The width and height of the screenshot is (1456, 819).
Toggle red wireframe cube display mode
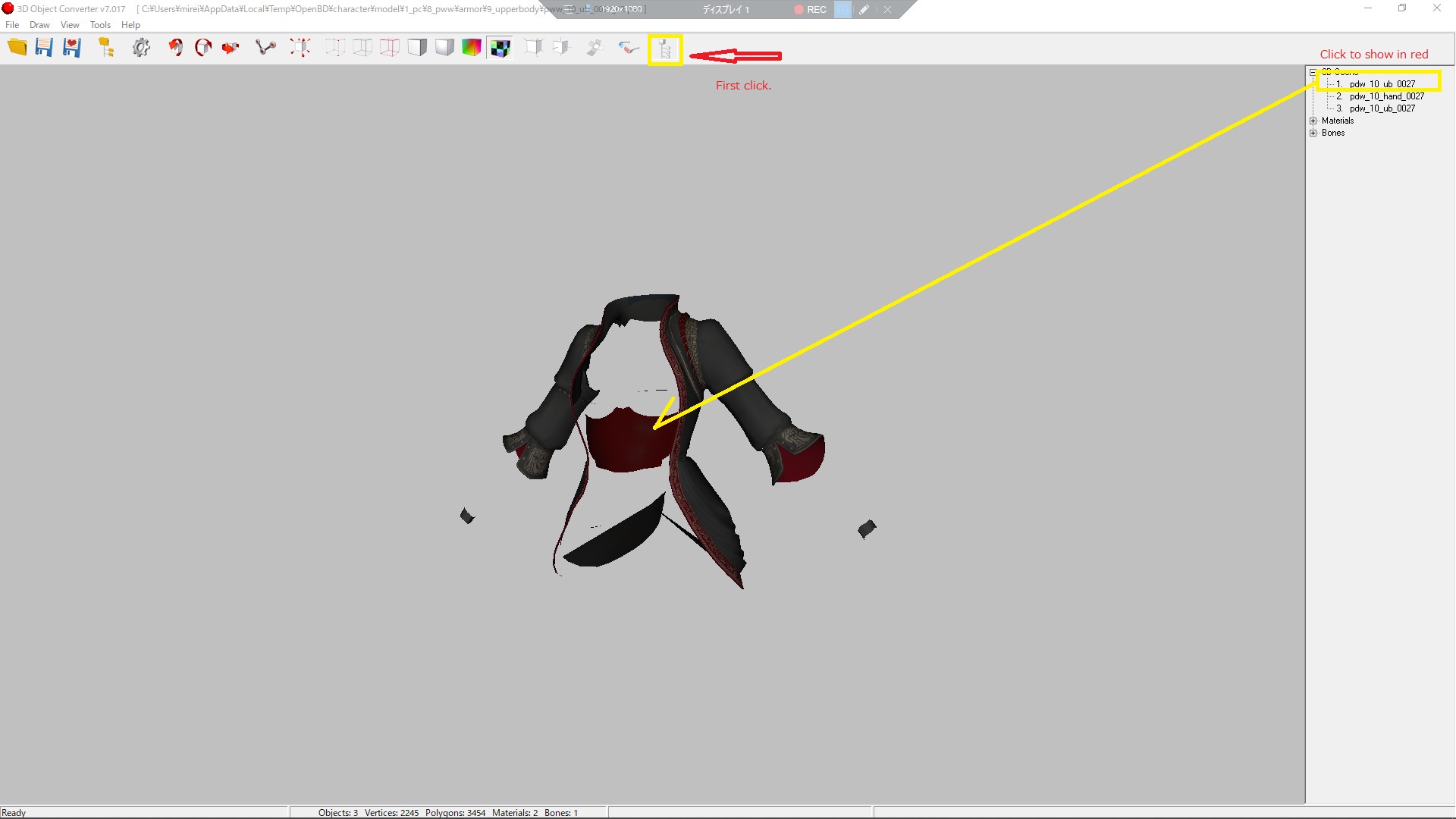390,48
